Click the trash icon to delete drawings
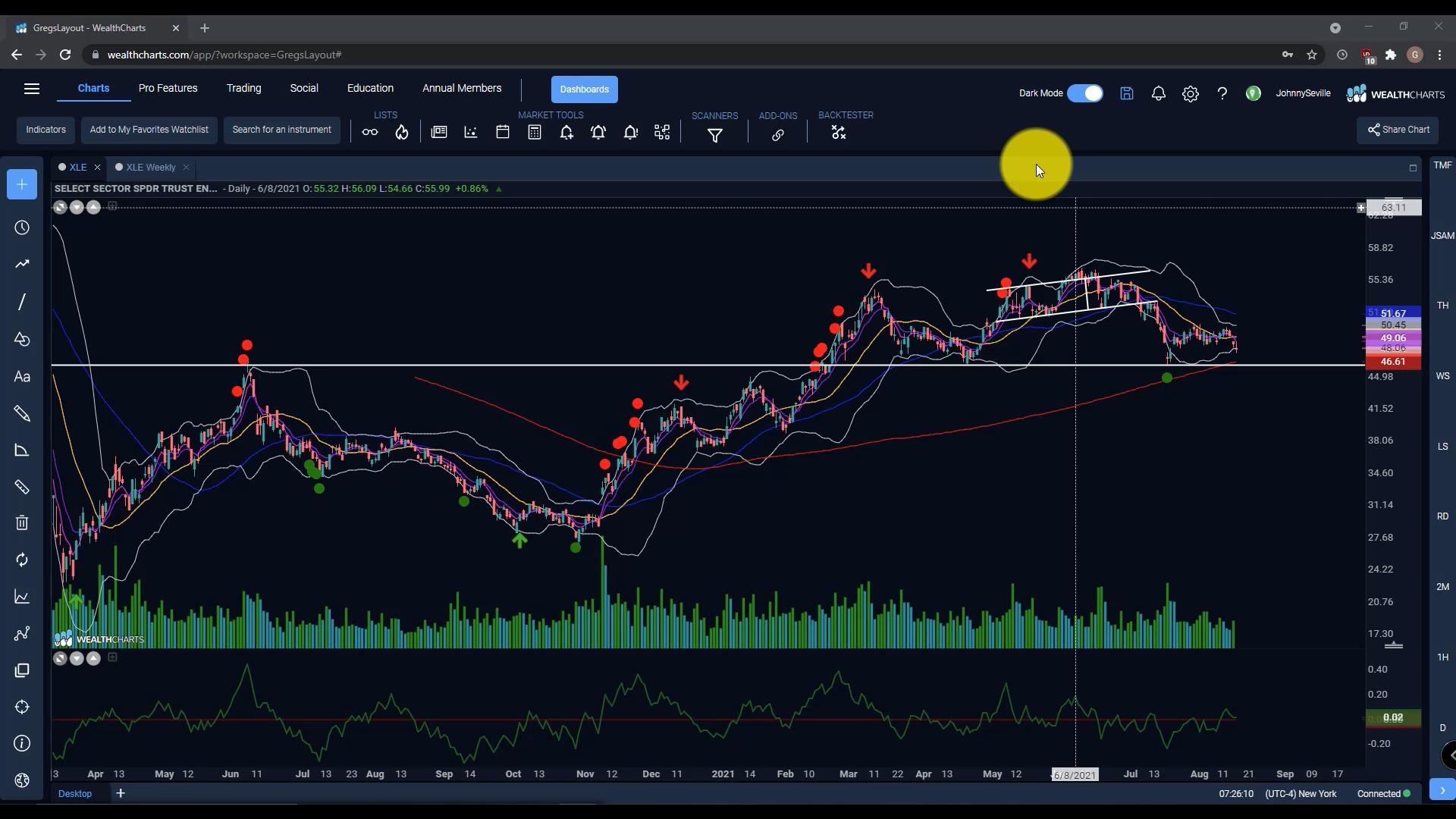The width and height of the screenshot is (1456, 819). (22, 522)
